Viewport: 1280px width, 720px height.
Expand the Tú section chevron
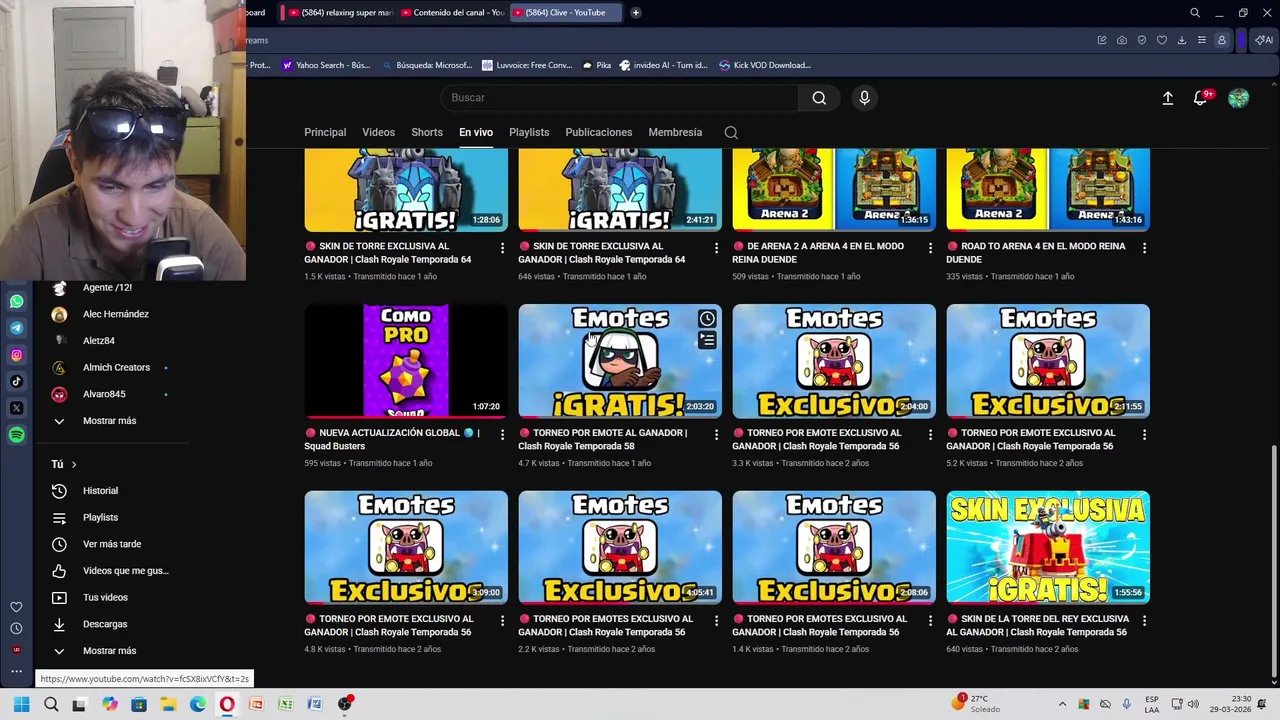(x=73, y=464)
